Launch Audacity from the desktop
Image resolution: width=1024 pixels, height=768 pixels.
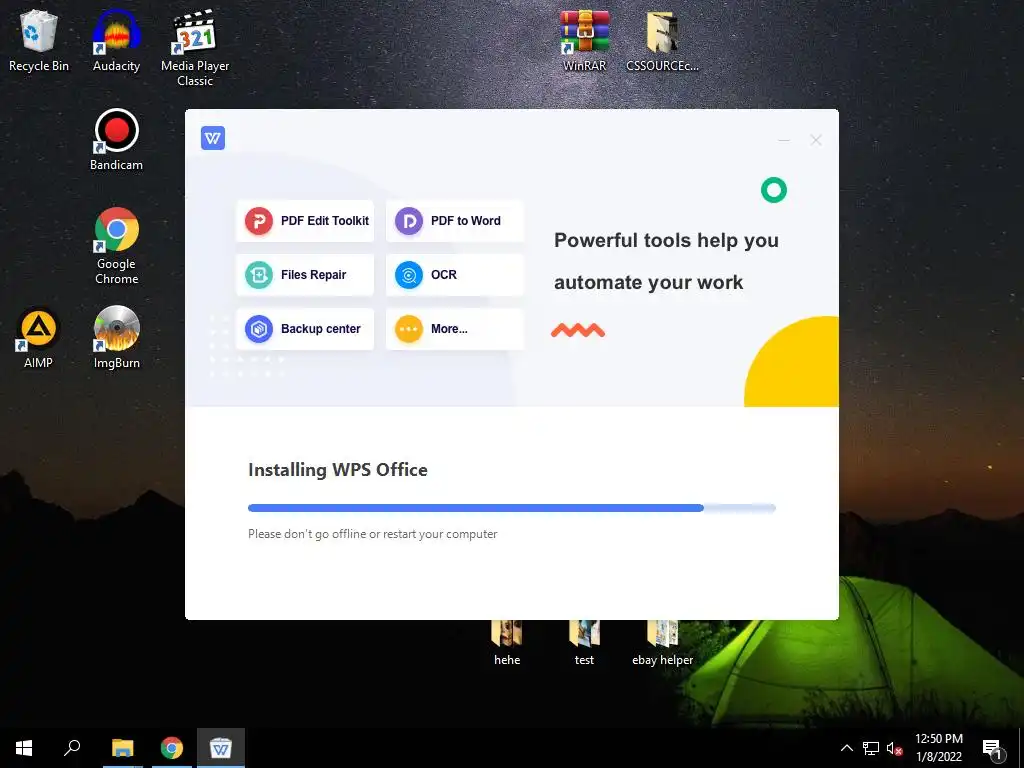click(116, 41)
